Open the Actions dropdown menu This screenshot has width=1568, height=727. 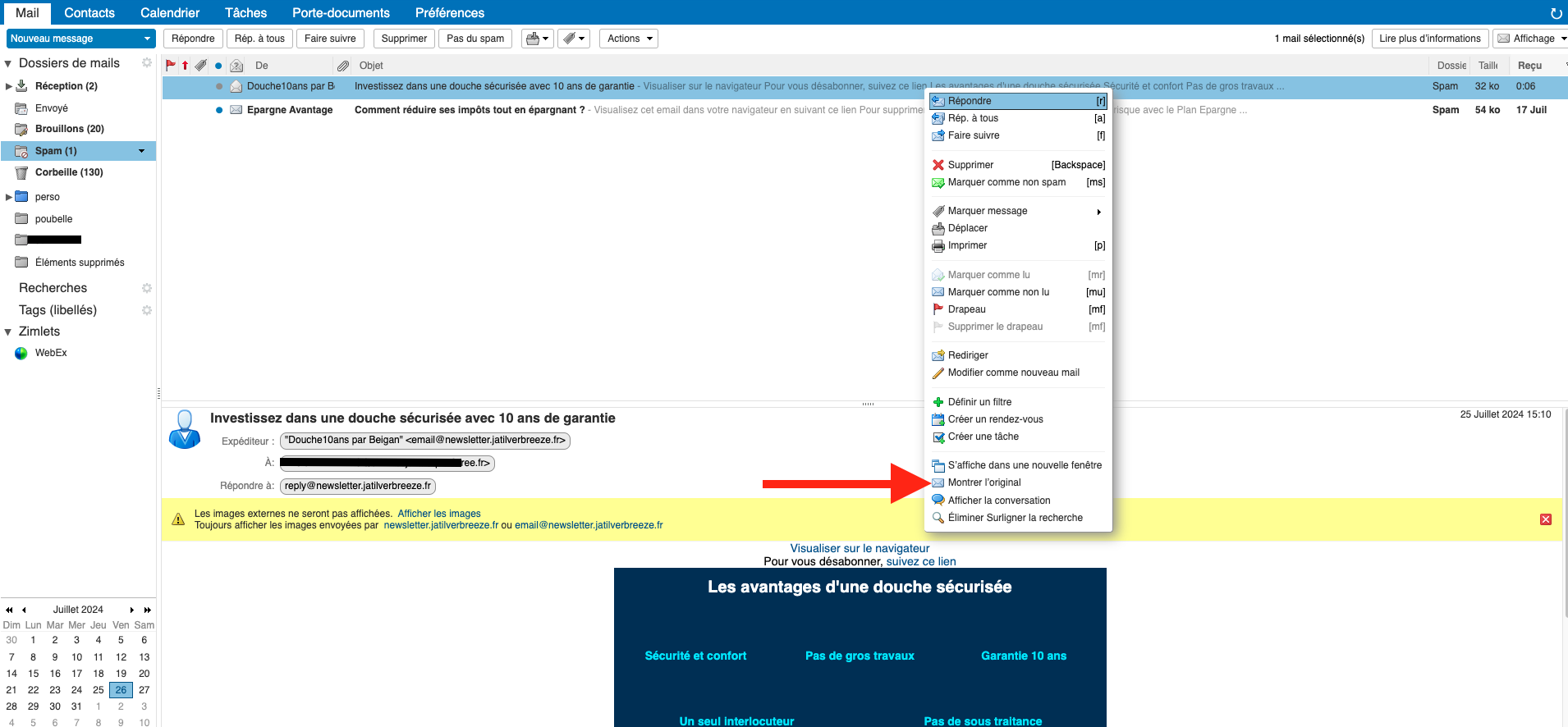(629, 39)
